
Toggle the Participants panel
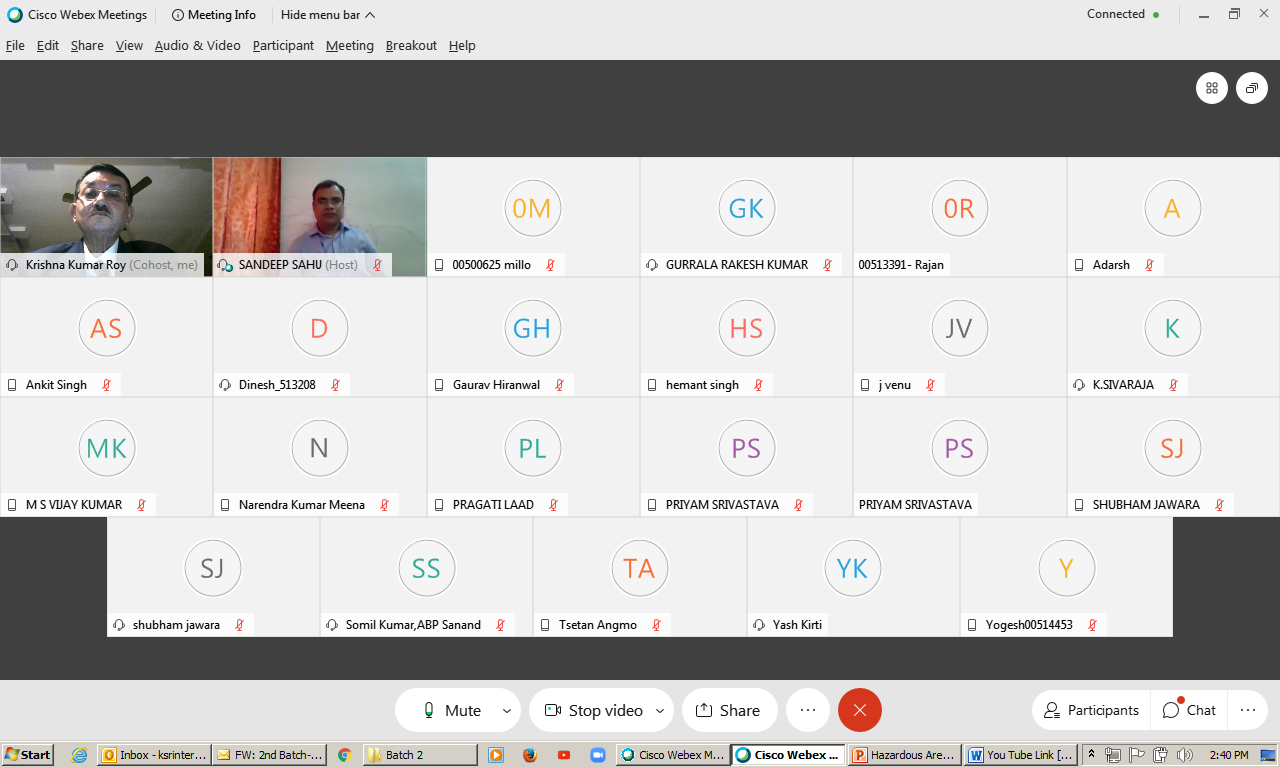coord(1091,710)
